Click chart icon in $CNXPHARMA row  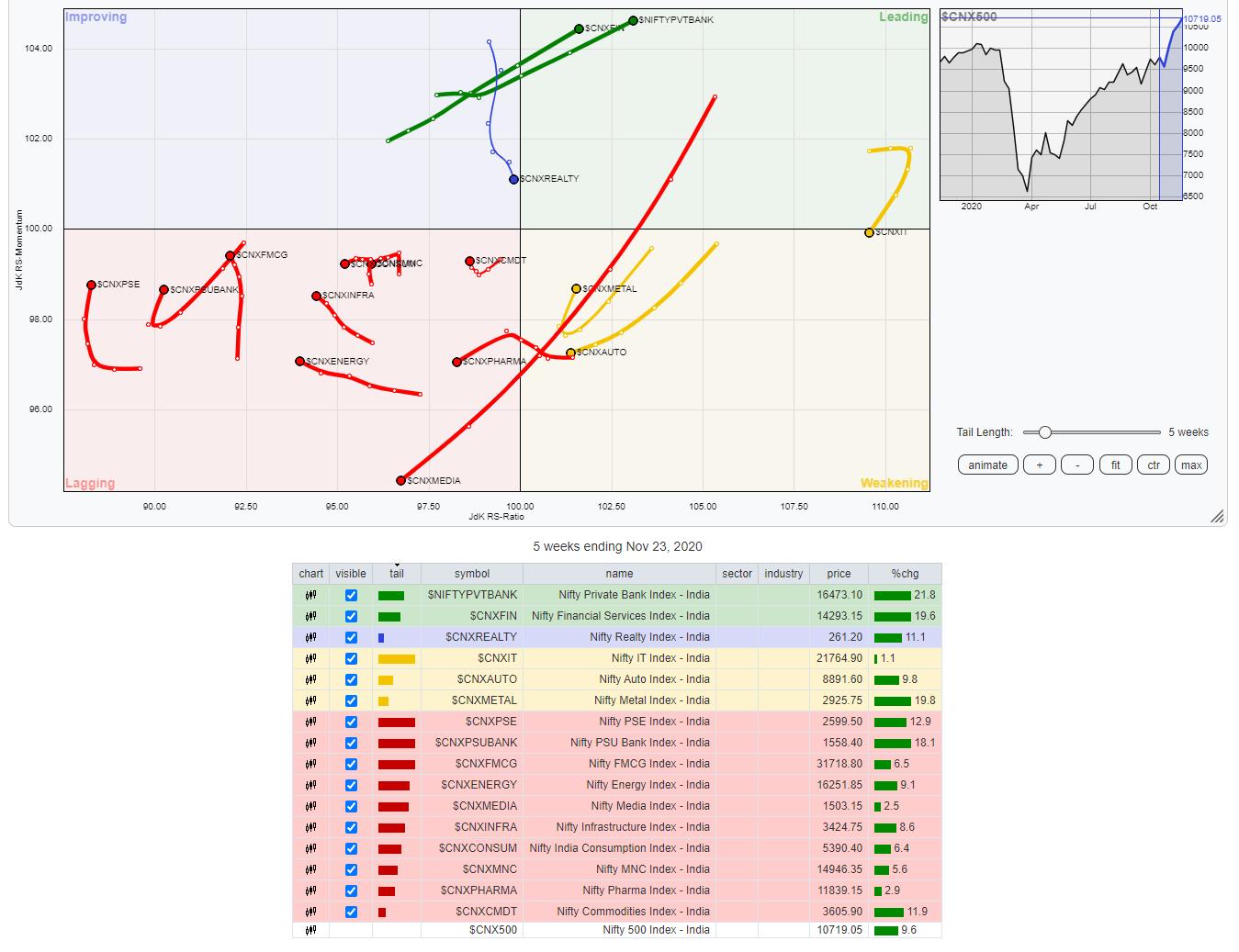pos(310,890)
